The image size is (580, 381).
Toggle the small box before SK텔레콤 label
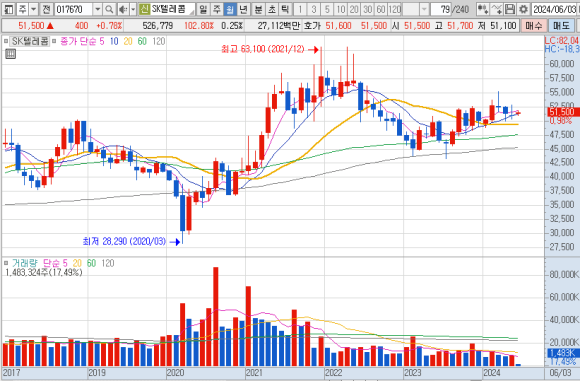coord(6,41)
